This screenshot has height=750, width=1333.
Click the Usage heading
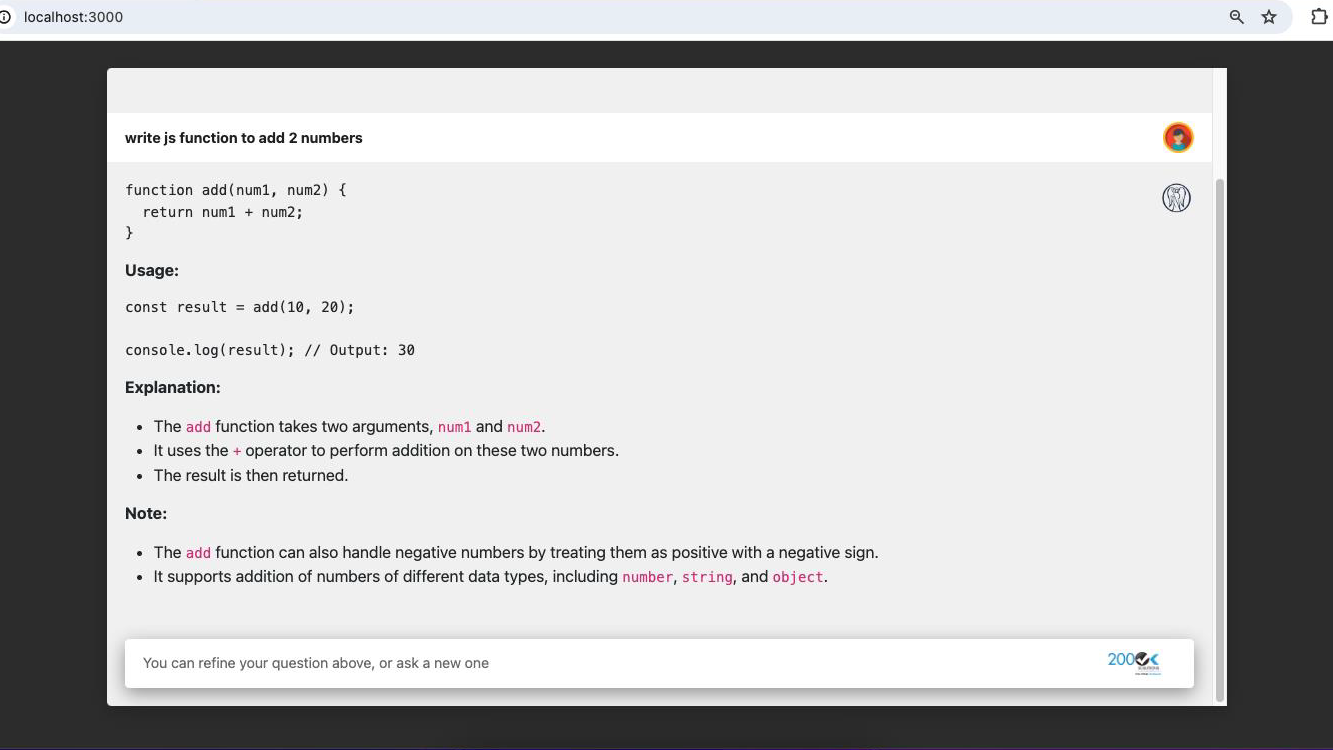point(152,270)
